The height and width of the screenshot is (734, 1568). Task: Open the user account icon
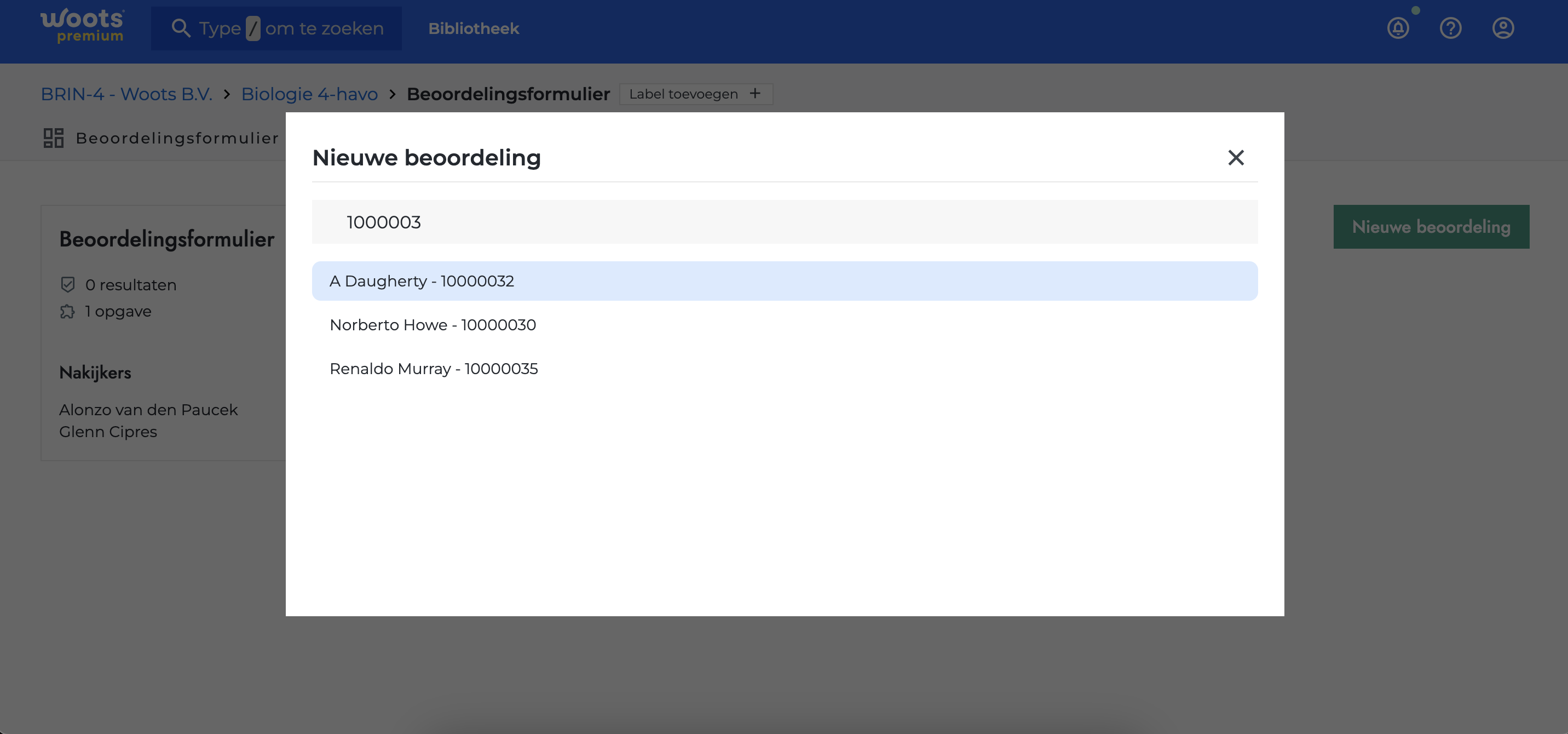(1503, 28)
